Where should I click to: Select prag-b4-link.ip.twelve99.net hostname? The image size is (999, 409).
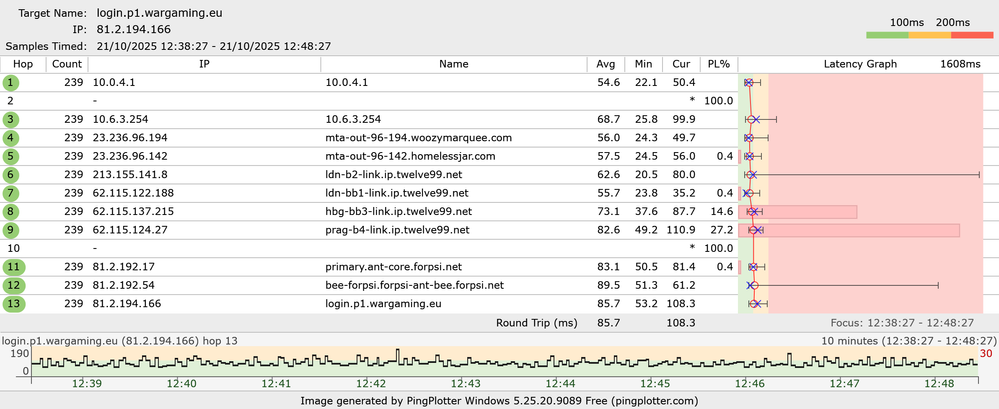click(x=397, y=230)
